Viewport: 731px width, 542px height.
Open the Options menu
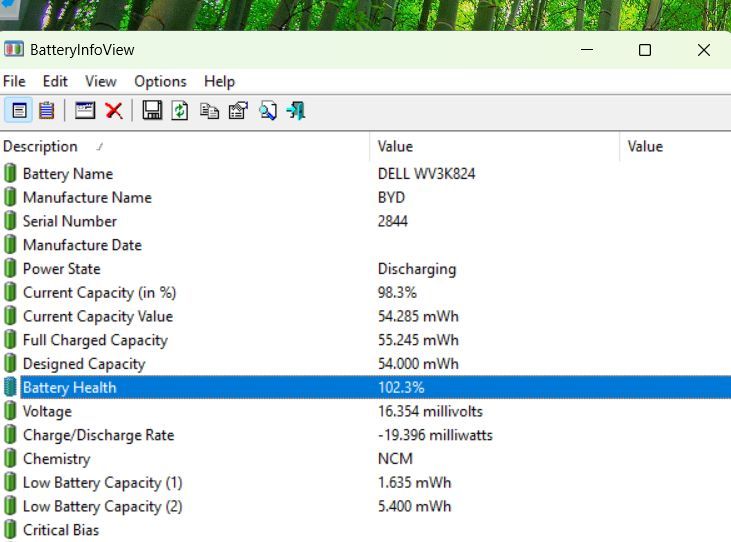pyautogui.click(x=160, y=81)
